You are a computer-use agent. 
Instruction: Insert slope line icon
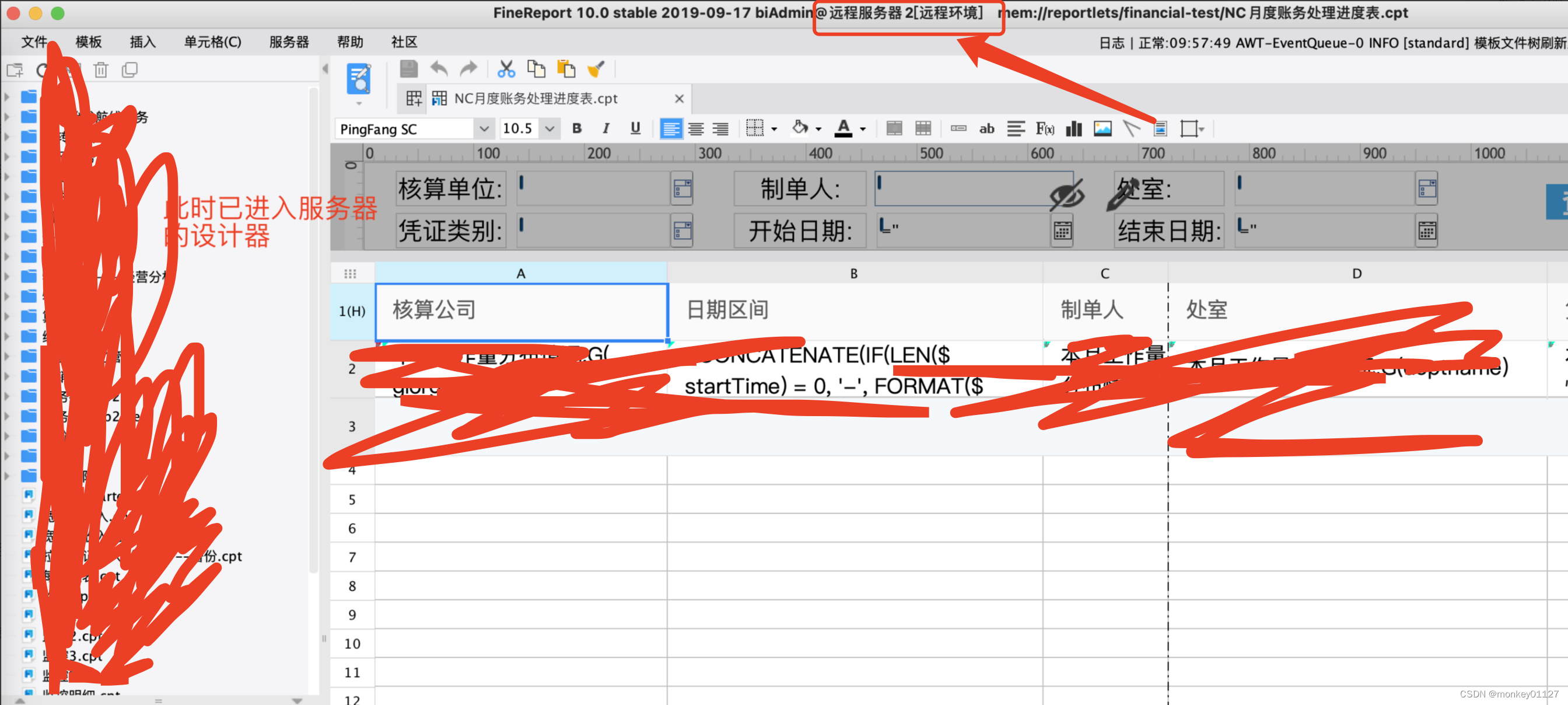(1132, 128)
